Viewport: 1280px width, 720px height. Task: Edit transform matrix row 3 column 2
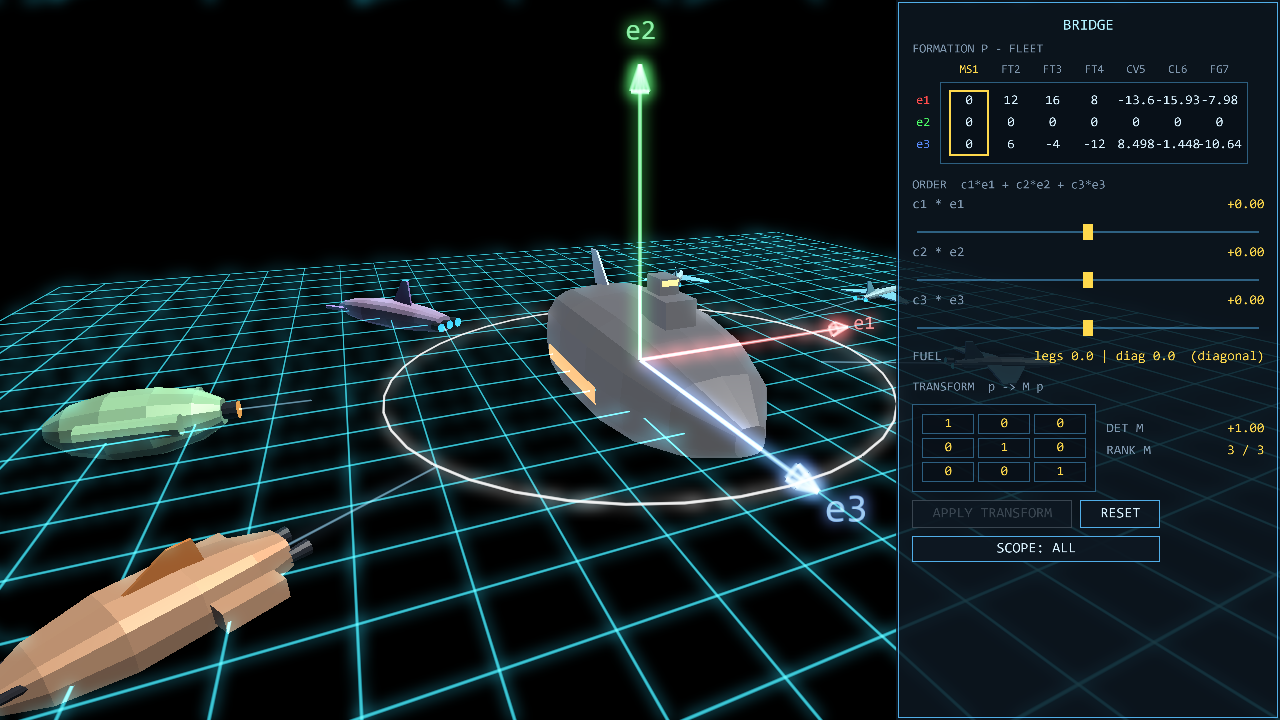[1004, 472]
